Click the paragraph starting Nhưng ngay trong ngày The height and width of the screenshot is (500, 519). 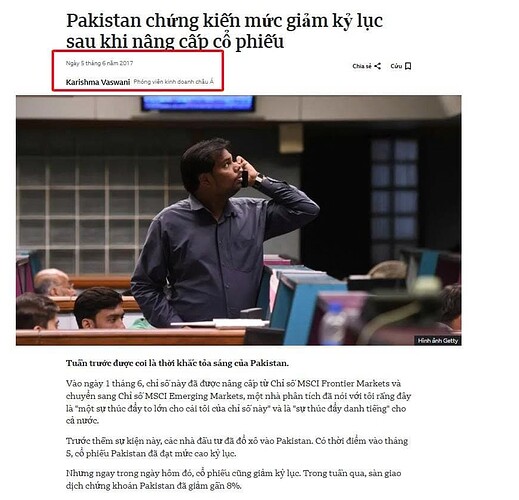(233, 479)
